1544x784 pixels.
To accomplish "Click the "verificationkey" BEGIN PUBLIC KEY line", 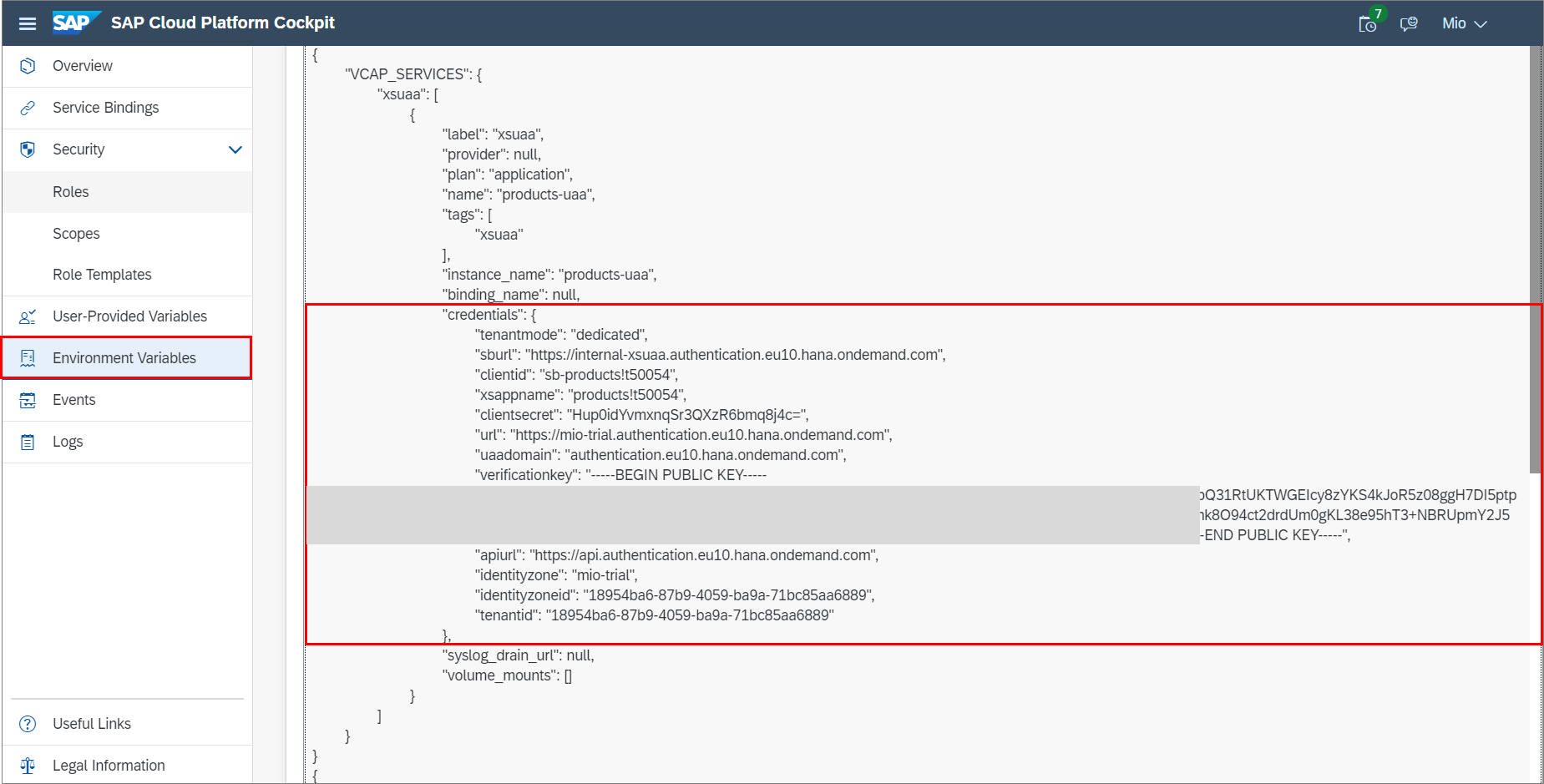I will [x=620, y=475].
